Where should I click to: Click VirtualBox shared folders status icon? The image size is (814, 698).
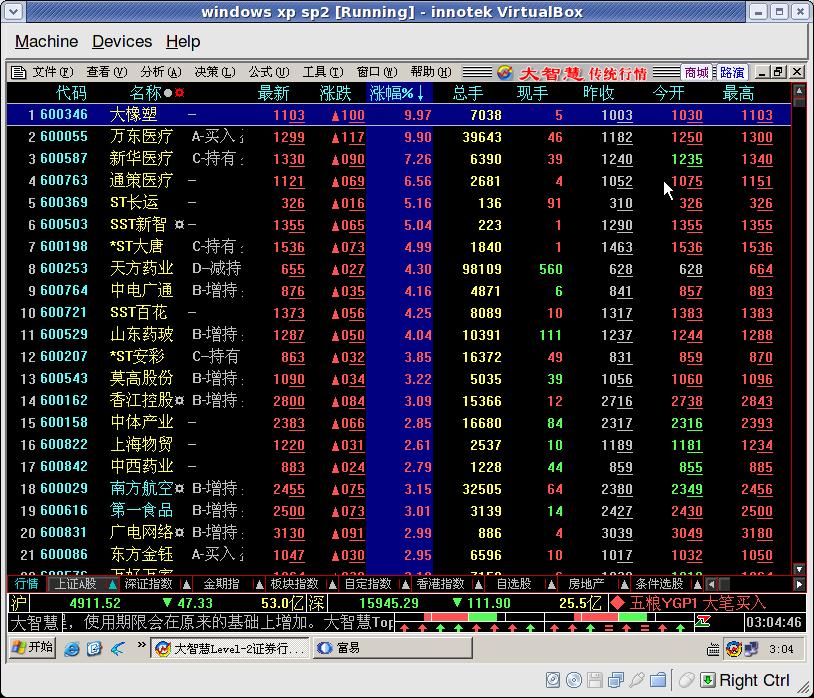658,680
